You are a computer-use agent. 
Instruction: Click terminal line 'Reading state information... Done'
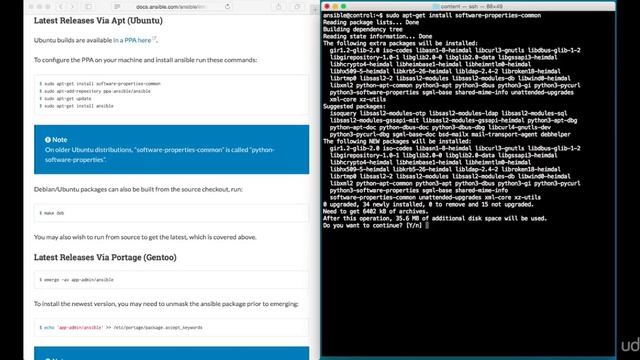pyautogui.click(x=378, y=36)
